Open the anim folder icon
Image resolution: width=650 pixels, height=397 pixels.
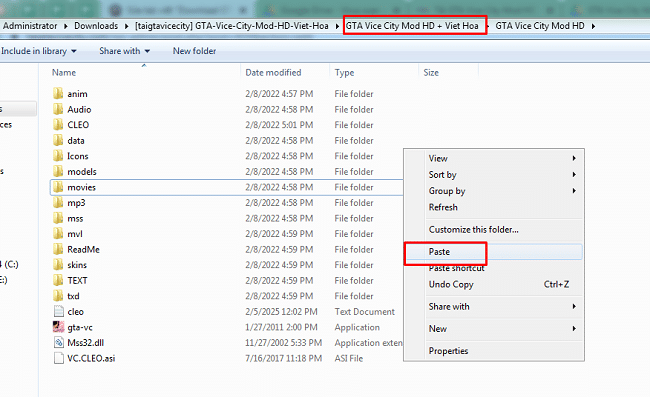[x=58, y=94]
